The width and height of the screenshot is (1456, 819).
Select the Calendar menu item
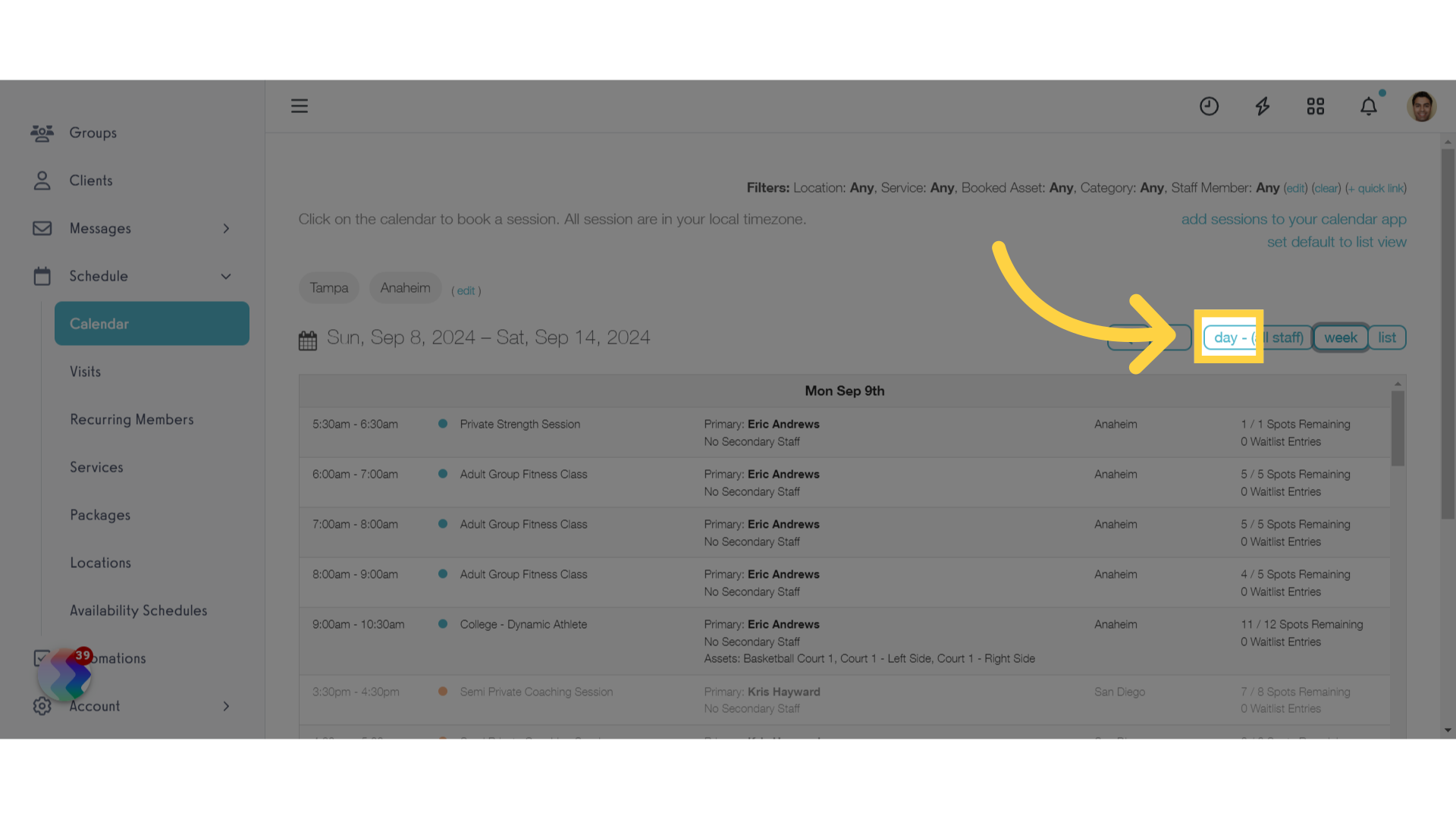pos(152,324)
